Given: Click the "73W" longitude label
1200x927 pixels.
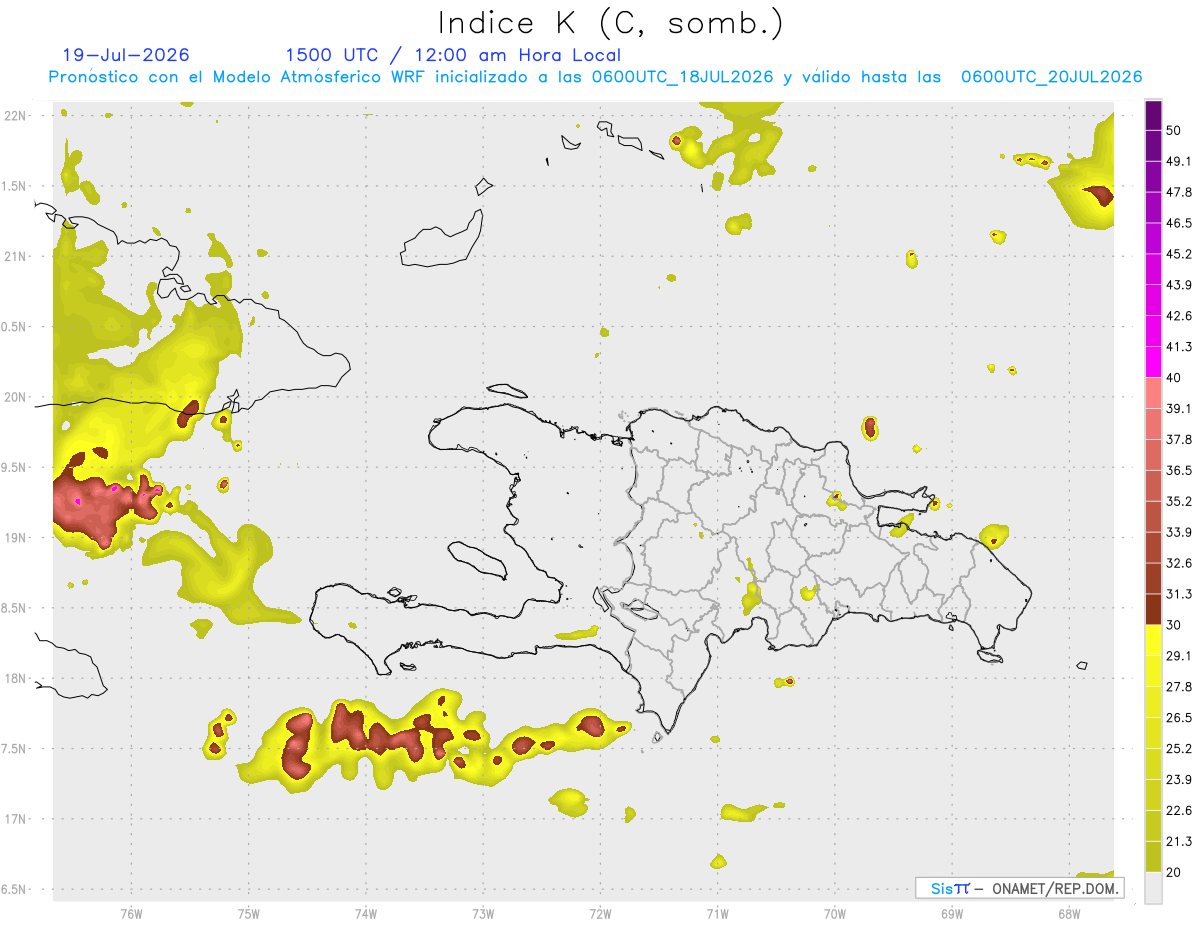Looking at the screenshot, I should pos(483,913).
